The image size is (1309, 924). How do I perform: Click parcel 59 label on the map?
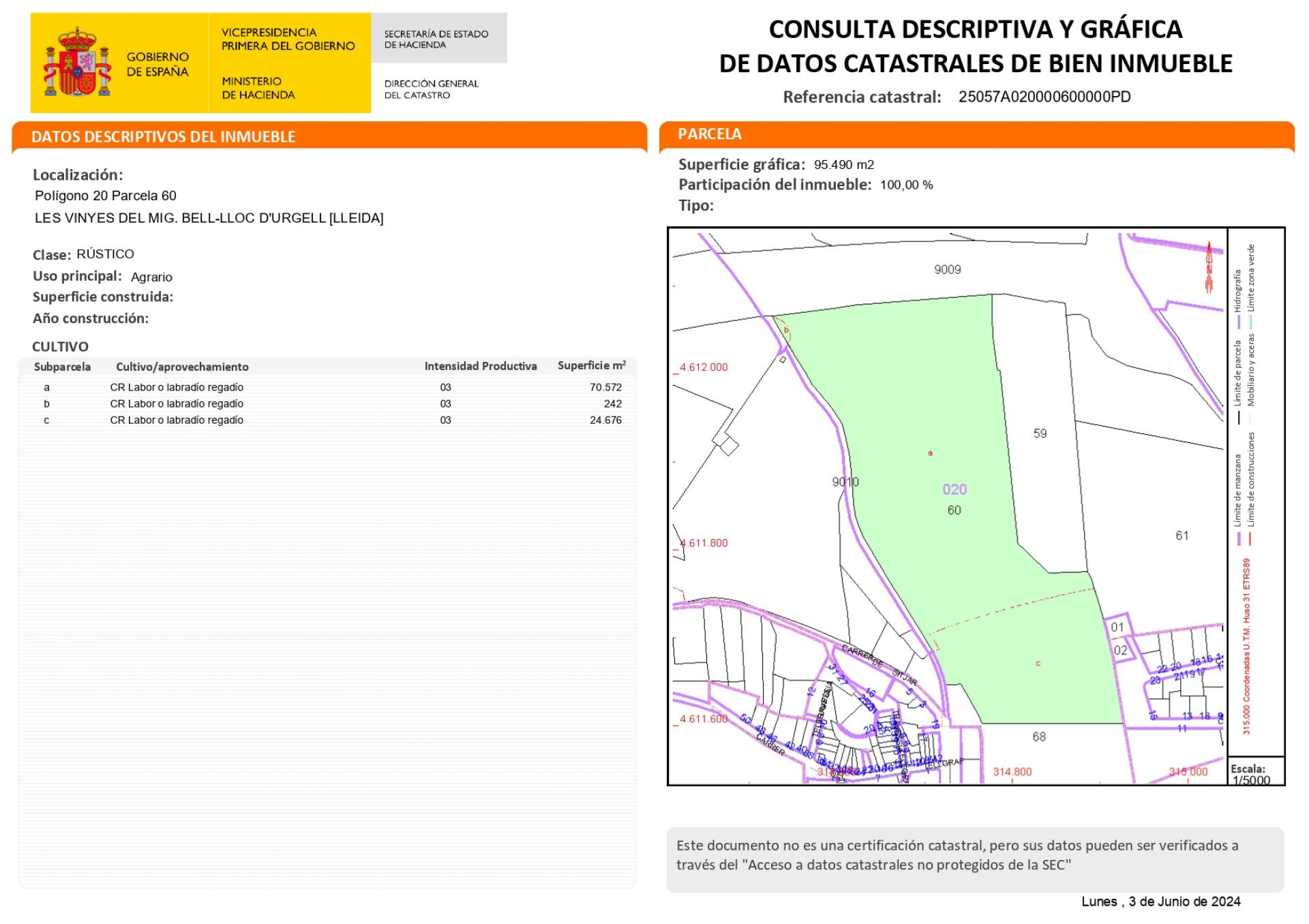pos(1040,433)
